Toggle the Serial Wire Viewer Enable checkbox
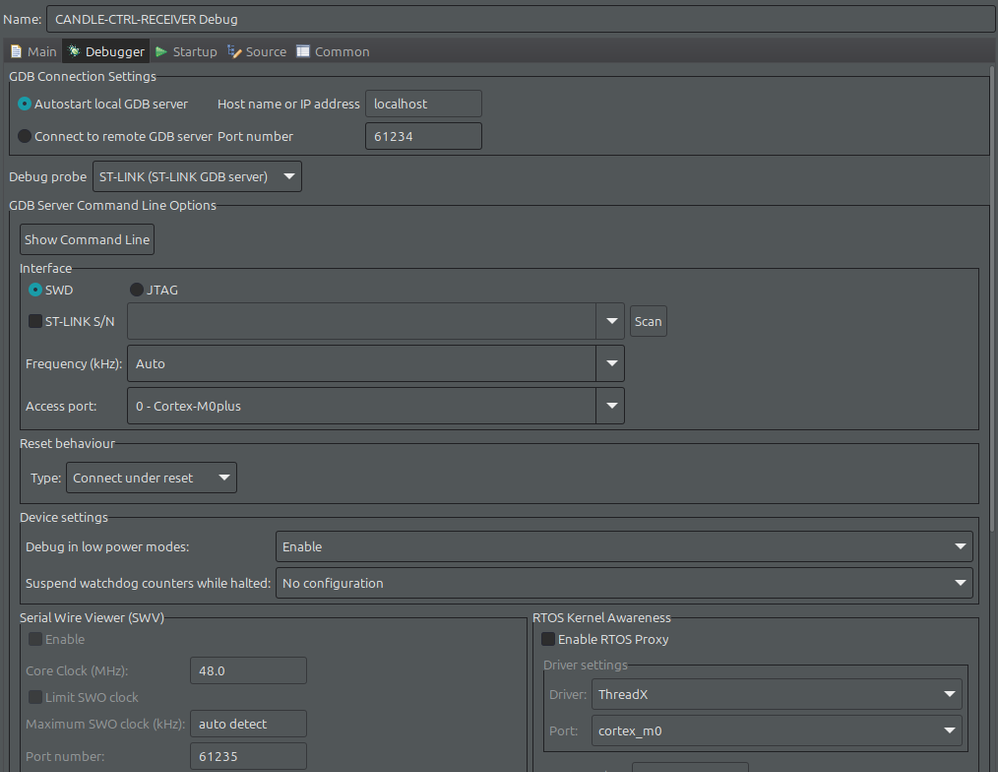The image size is (998, 772). (x=36, y=639)
